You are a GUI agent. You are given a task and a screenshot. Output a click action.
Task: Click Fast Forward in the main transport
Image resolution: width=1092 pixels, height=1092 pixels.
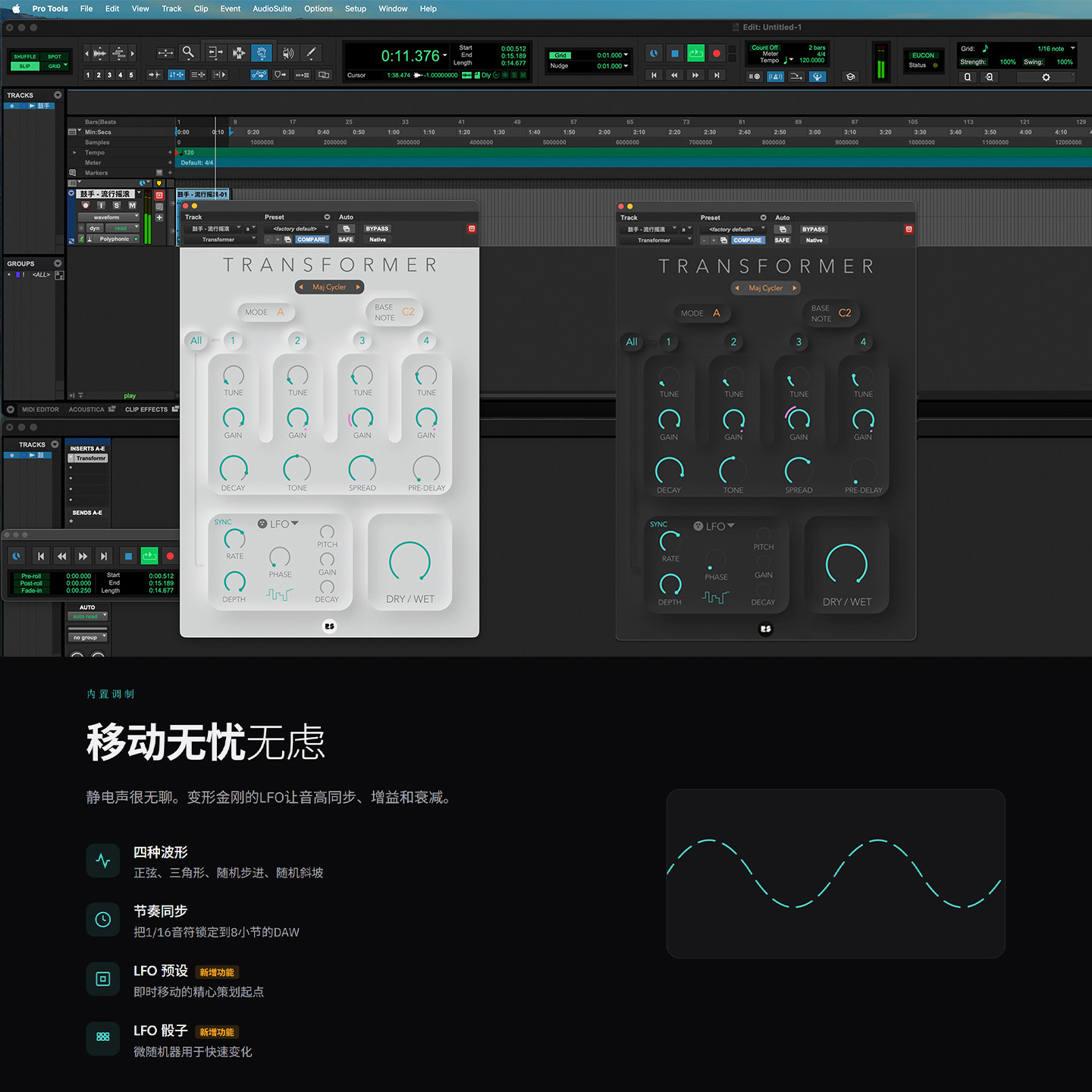click(695, 75)
